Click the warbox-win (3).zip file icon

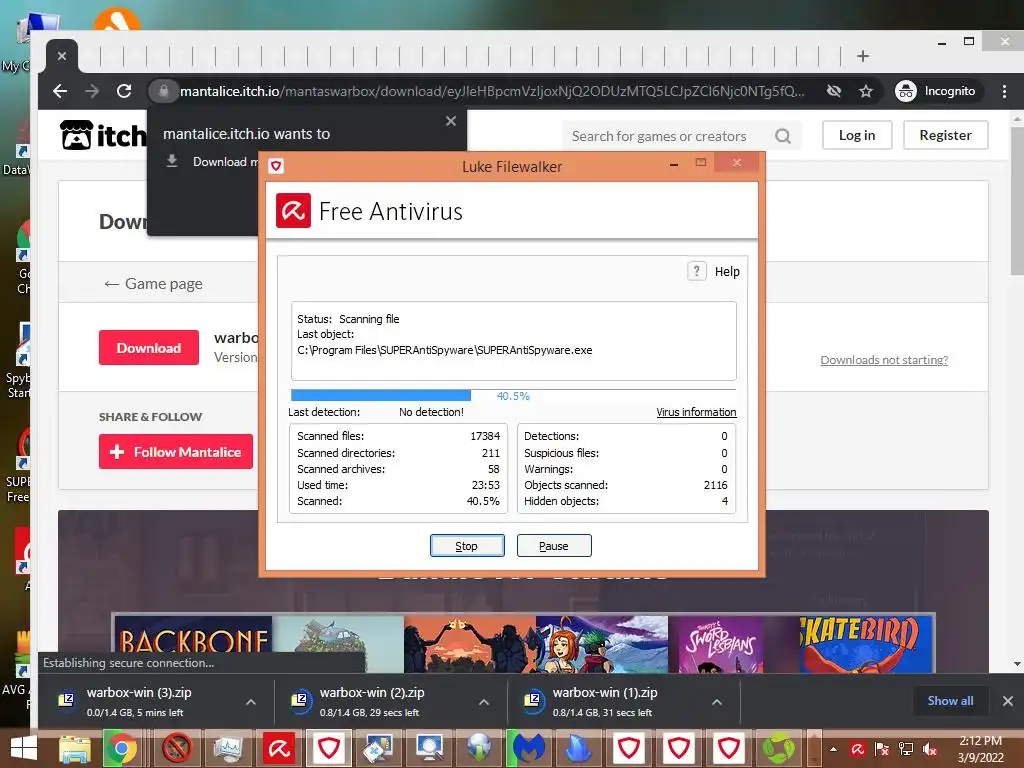pos(67,700)
